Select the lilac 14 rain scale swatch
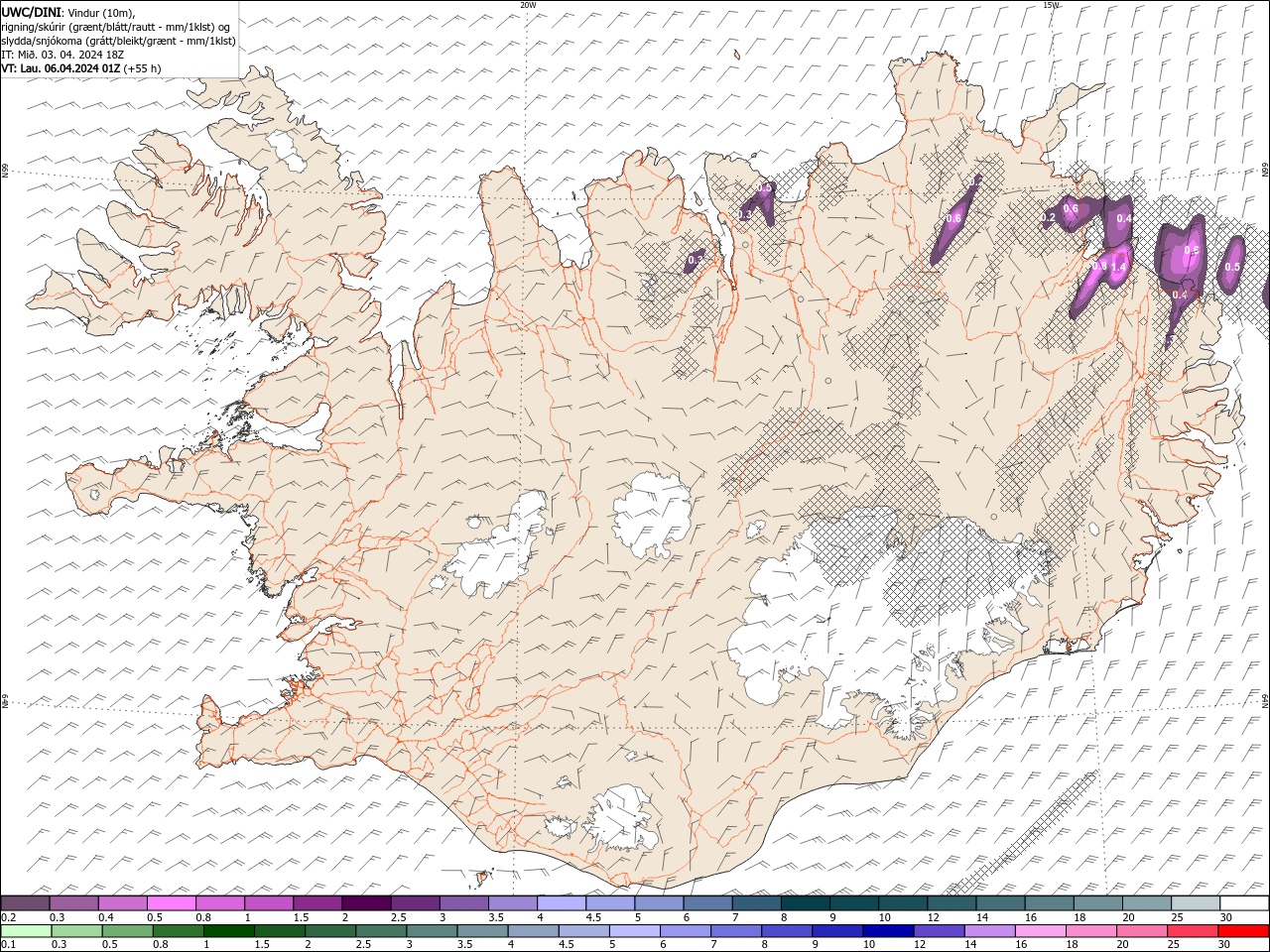 click(989, 931)
